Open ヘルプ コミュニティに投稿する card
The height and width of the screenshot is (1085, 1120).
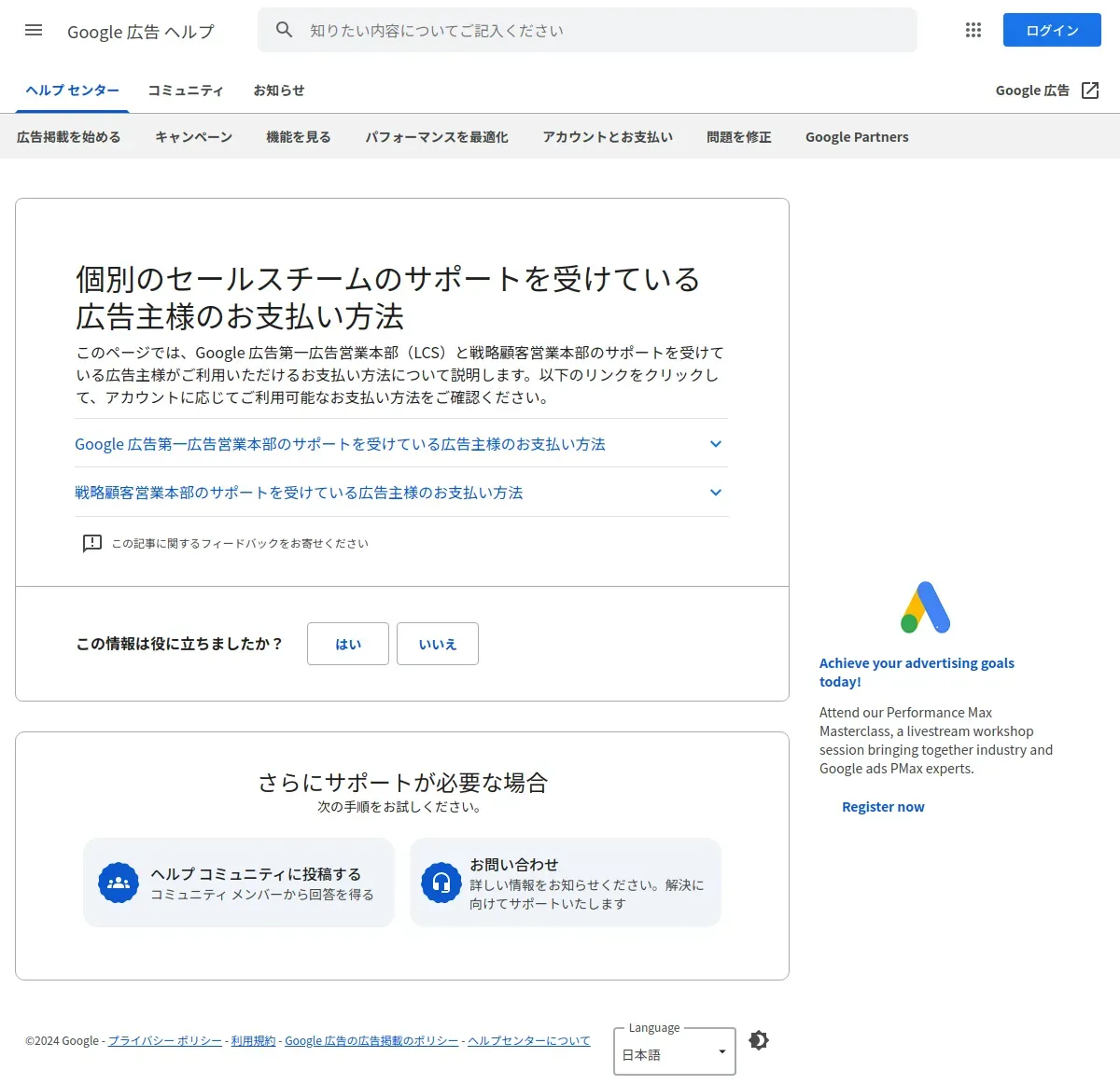click(x=239, y=883)
